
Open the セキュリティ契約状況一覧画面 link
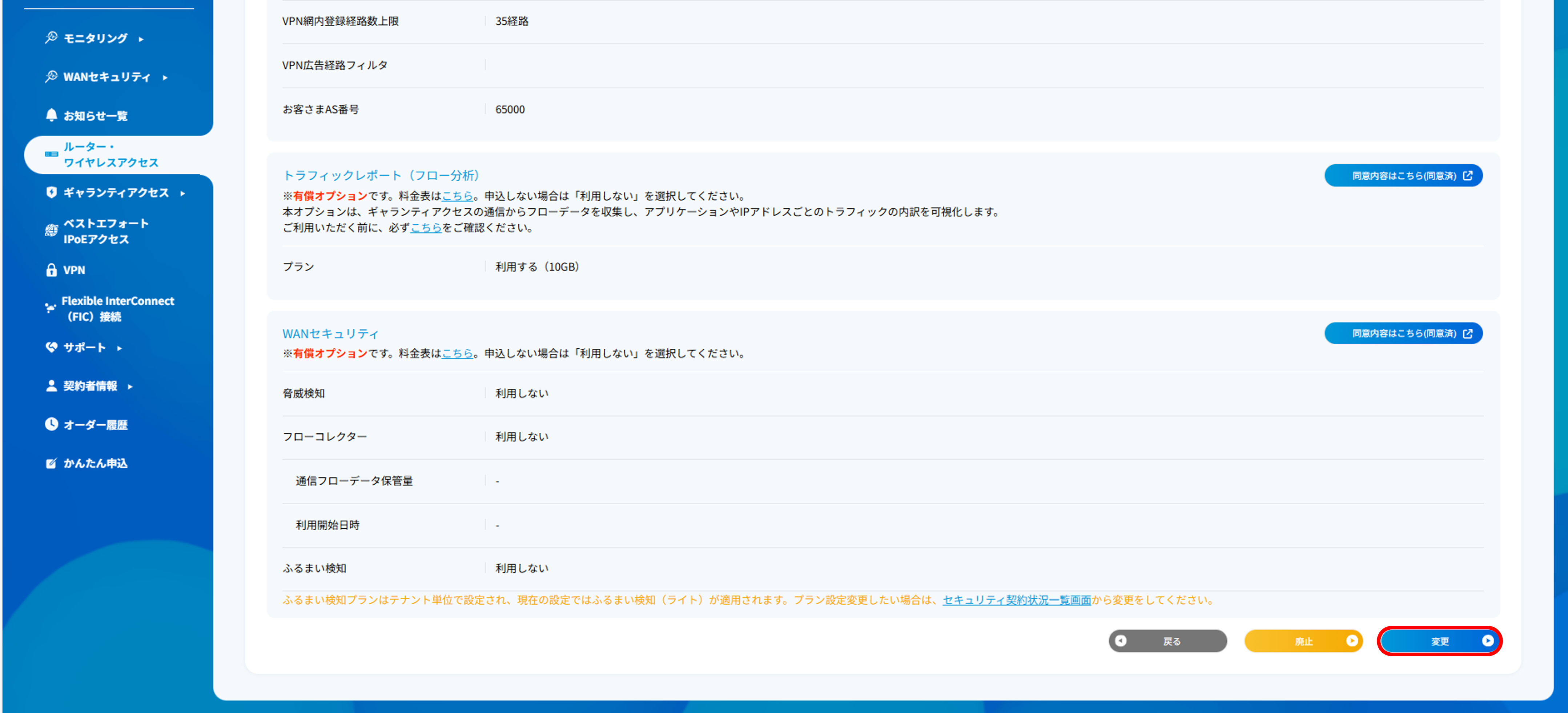coord(1017,600)
